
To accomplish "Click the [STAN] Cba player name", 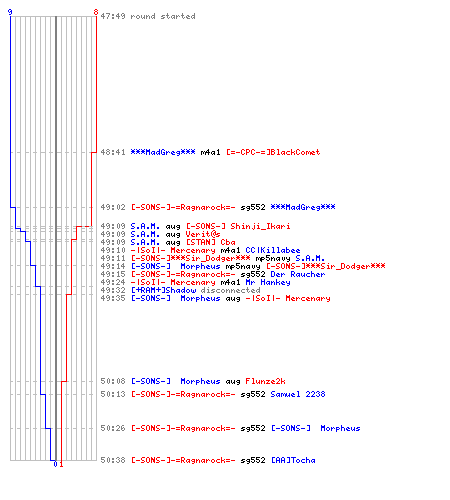I will (x=211, y=242).
